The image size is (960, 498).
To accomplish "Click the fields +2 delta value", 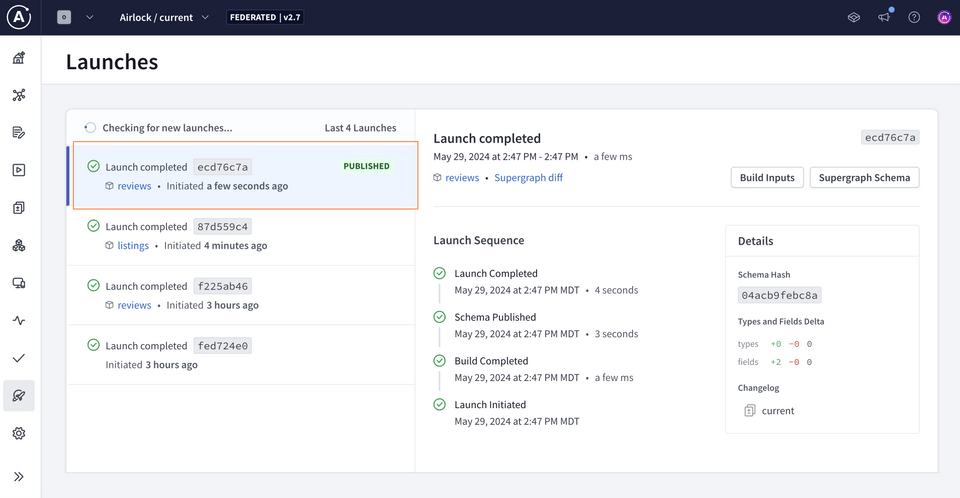I will coord(776,361).
